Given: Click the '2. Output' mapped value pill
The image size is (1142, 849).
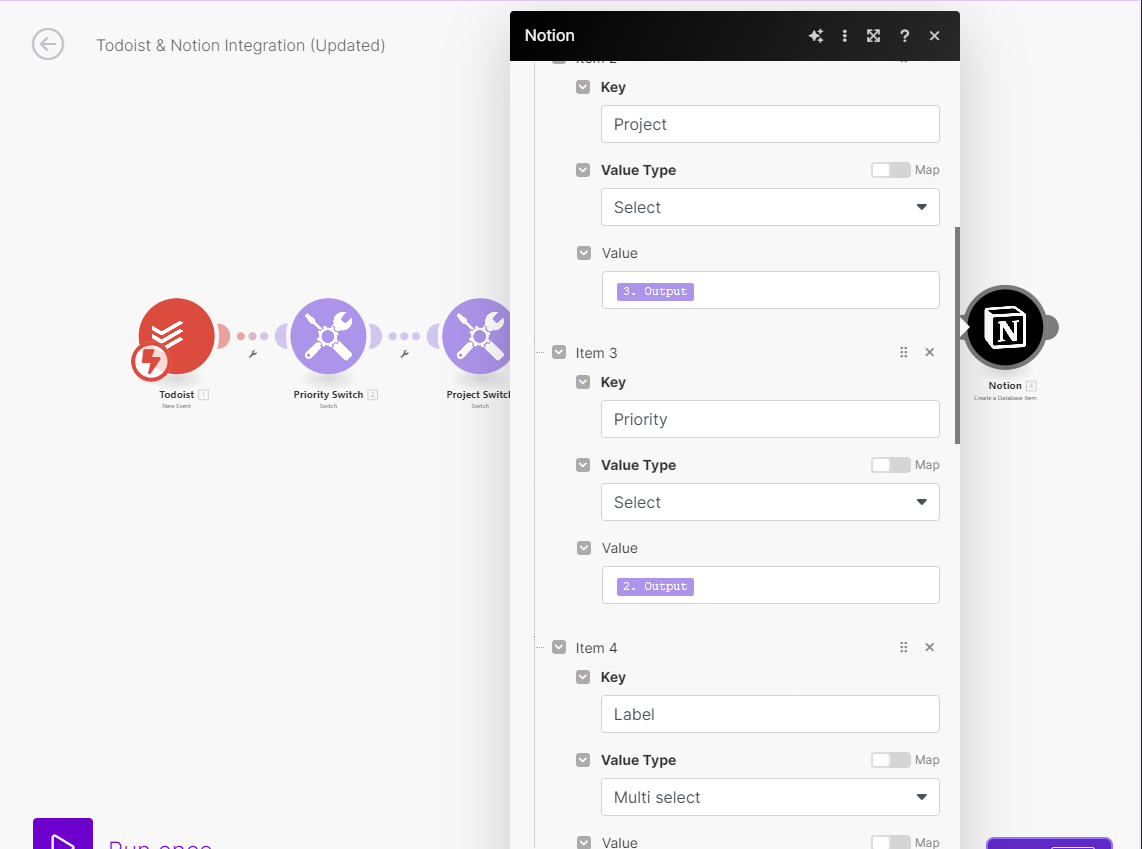Looking at the screenshot, I should [x=655, y=586].
